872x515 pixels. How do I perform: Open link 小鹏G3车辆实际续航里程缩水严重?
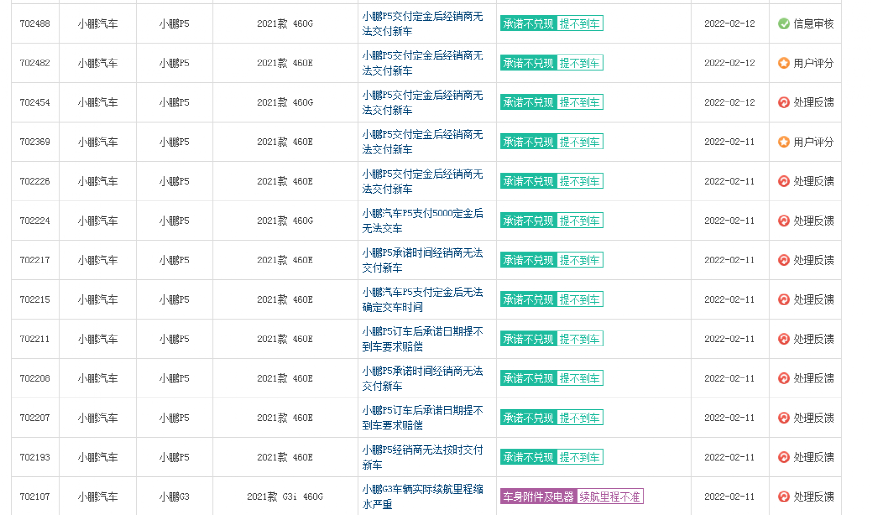point(422,497)
